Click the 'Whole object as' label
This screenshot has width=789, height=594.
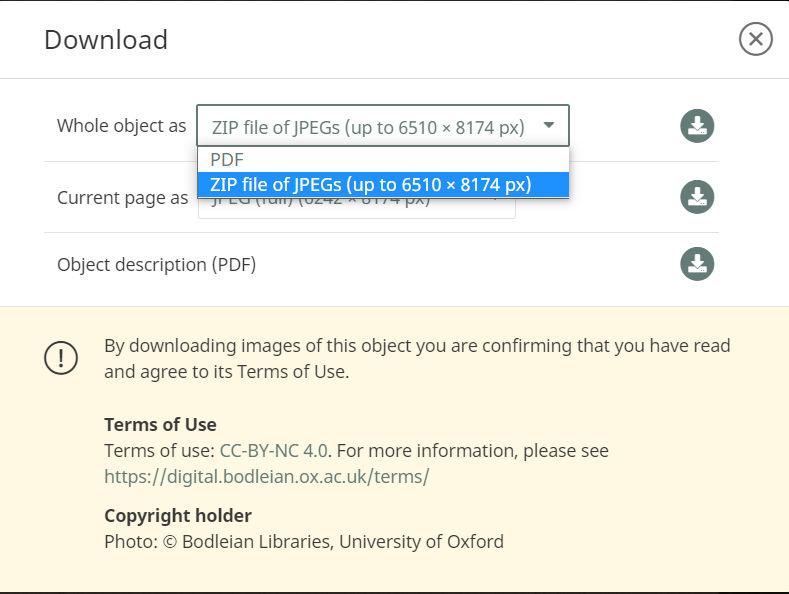(x=121, y=126)
